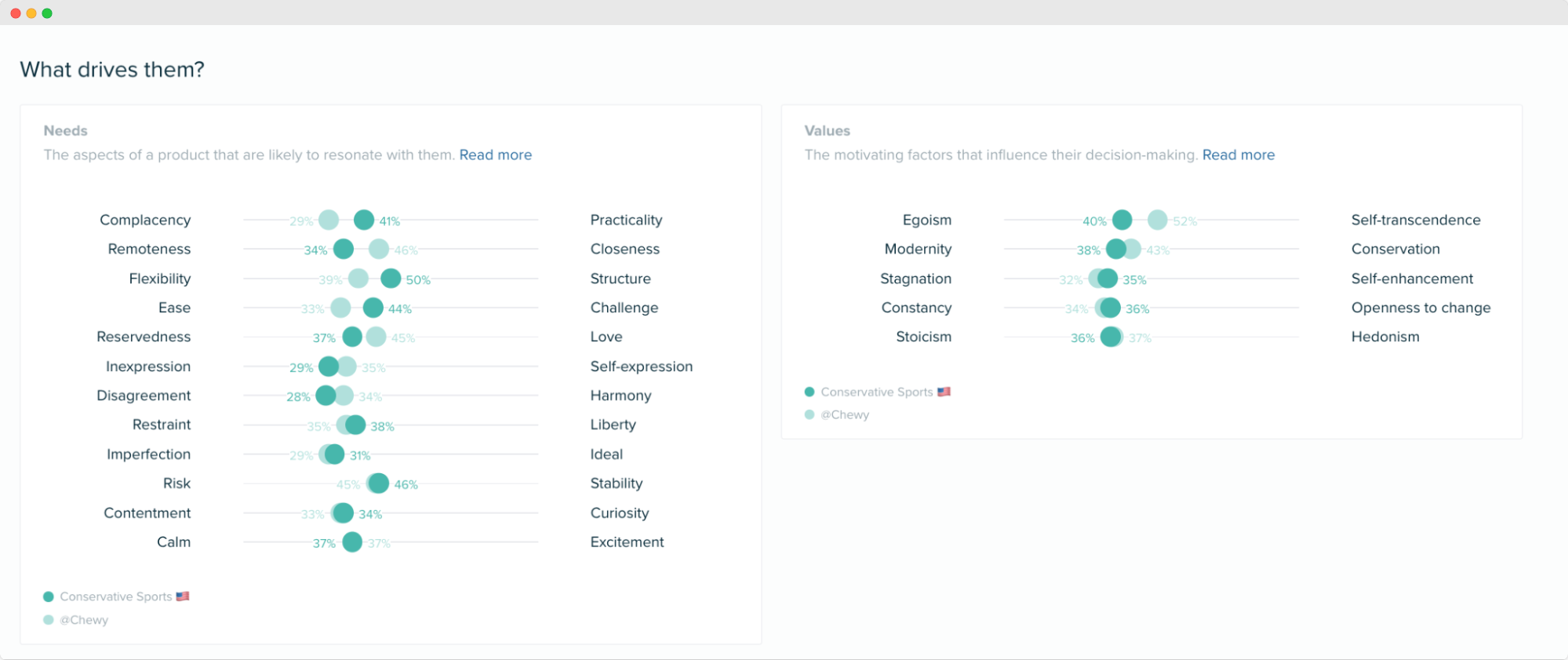This screenshot has height=660, width=1568.
Task: Click the 'Self-transcendence' label
Action: pyautogui.click(x=1416, y=220)
